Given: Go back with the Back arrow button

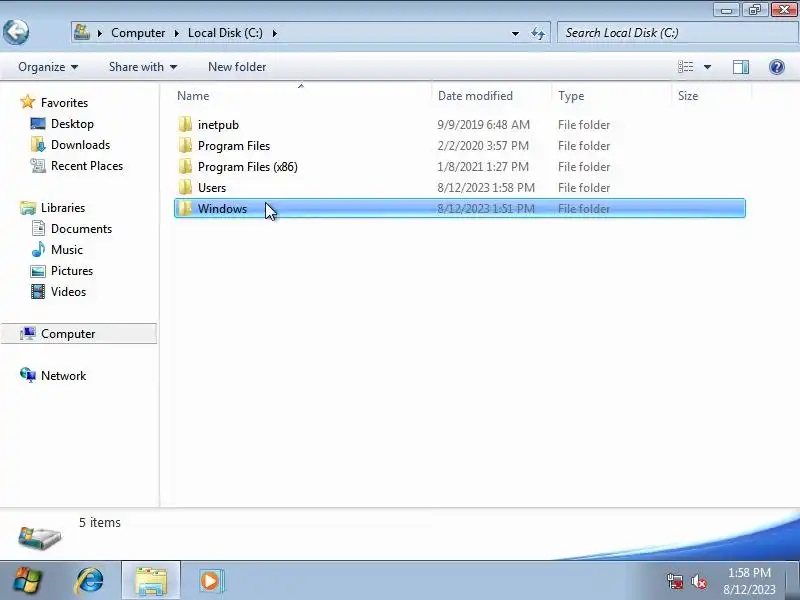Looking at the screenshot, I should [x=16, y=33].
